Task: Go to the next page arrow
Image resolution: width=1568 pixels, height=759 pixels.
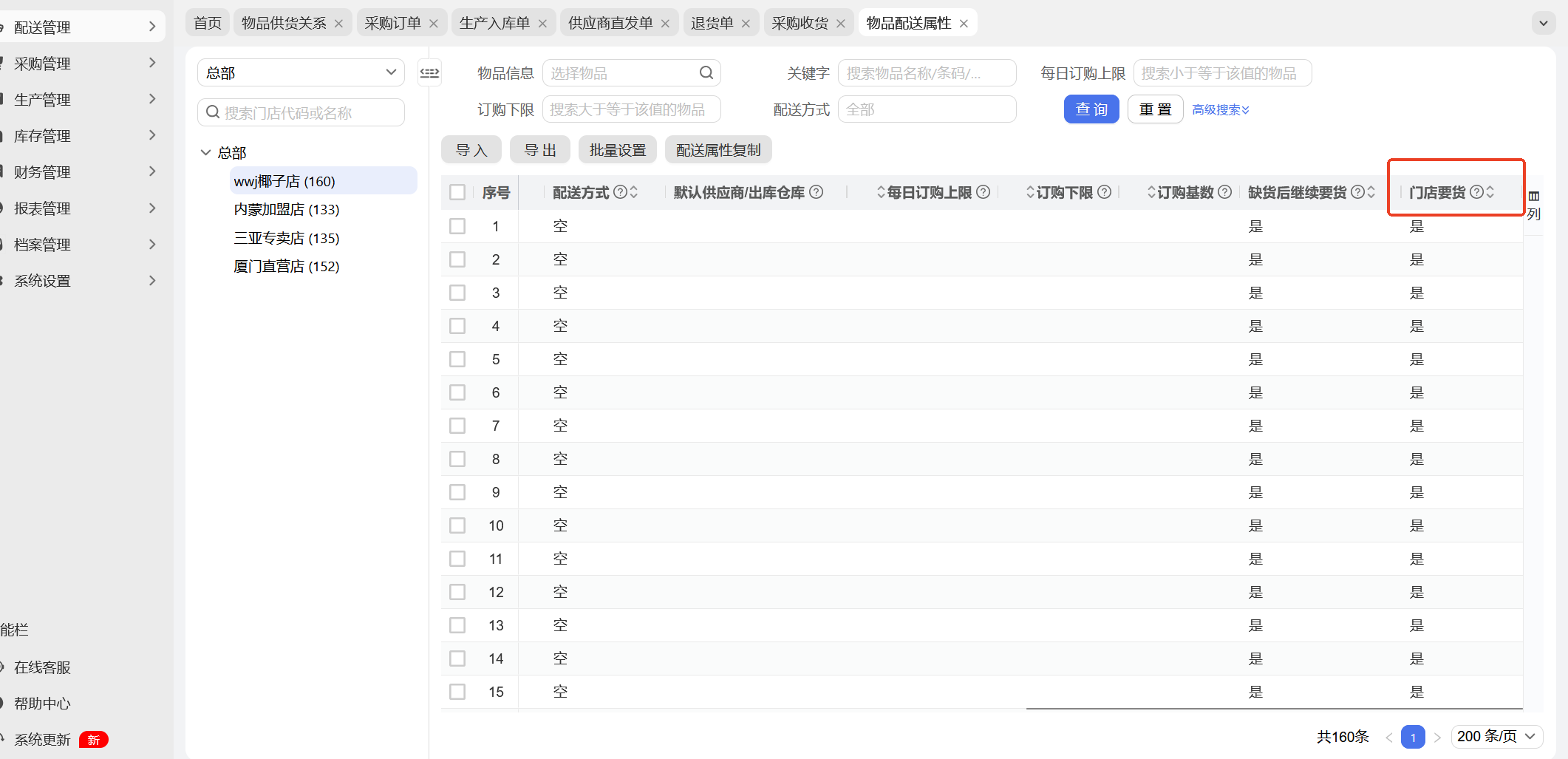Action: [x=1437, y=737]
